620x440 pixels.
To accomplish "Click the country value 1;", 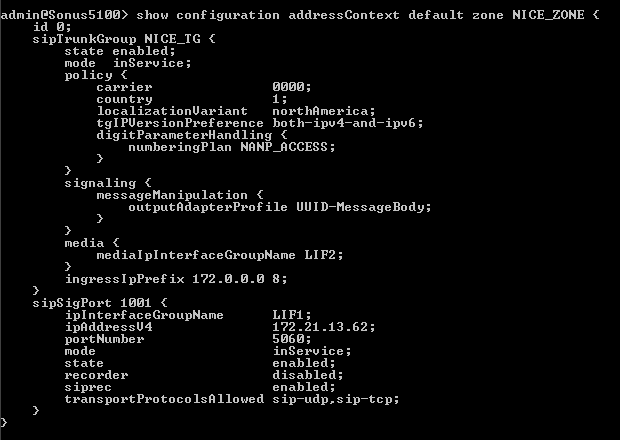I will tap(280, 99).
